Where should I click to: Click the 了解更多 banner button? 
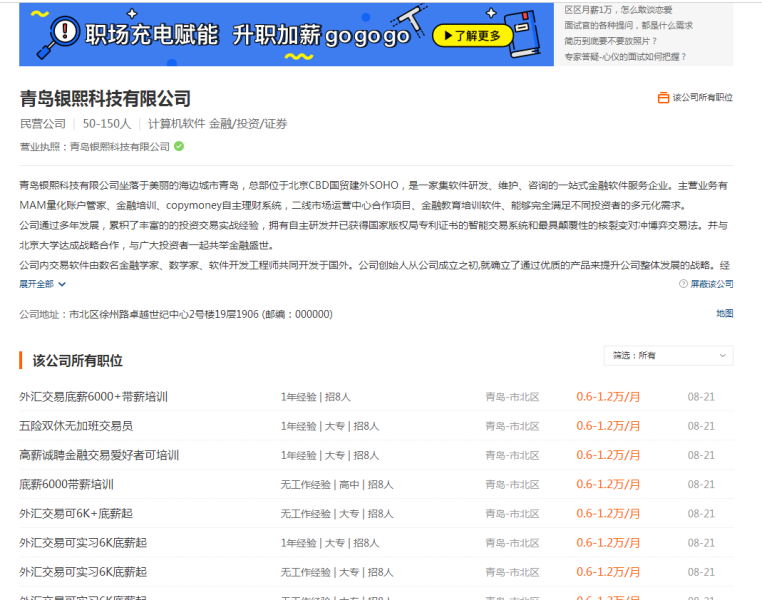[471, 36]
